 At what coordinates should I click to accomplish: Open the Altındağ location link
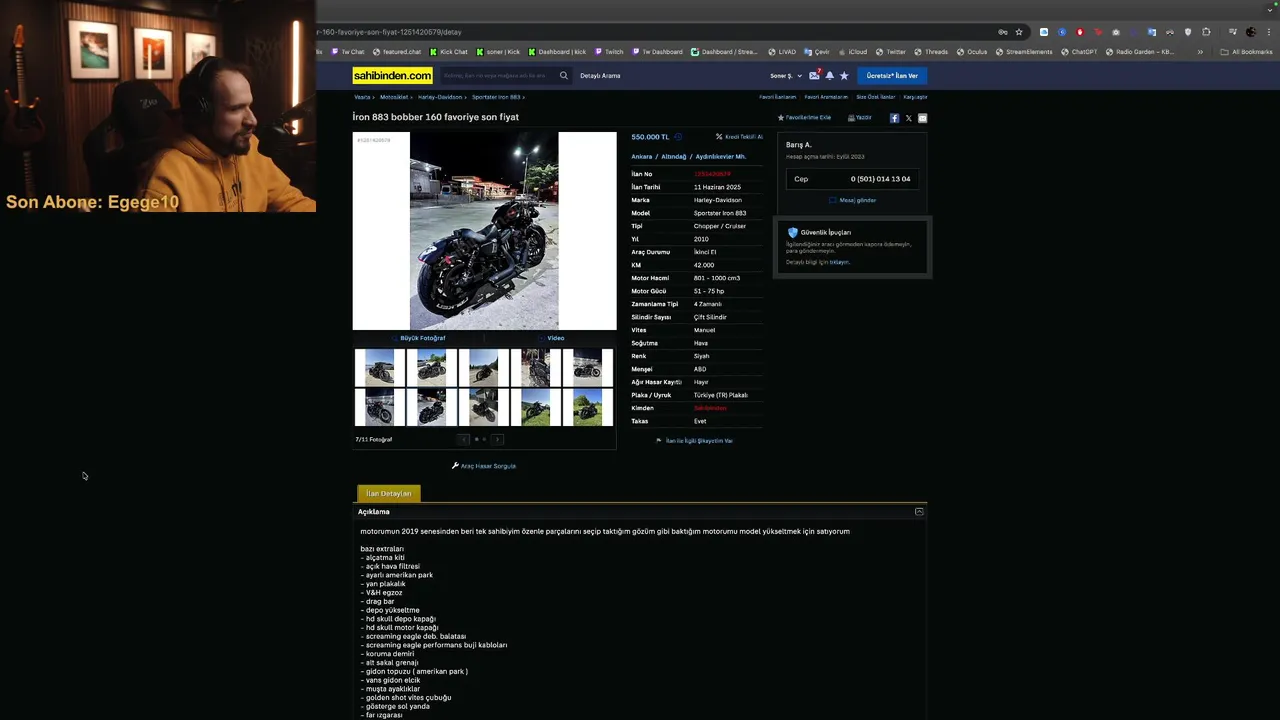[x=674, y=157]
